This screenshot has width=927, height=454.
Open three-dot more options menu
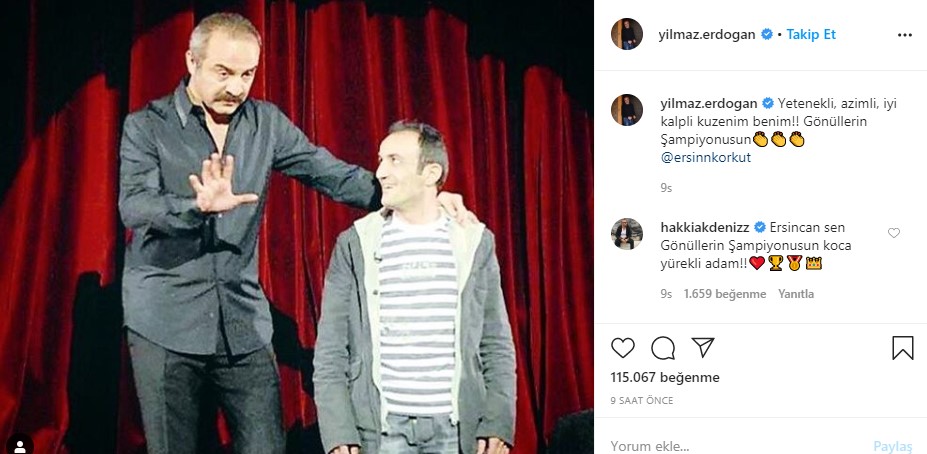(905, 35)
